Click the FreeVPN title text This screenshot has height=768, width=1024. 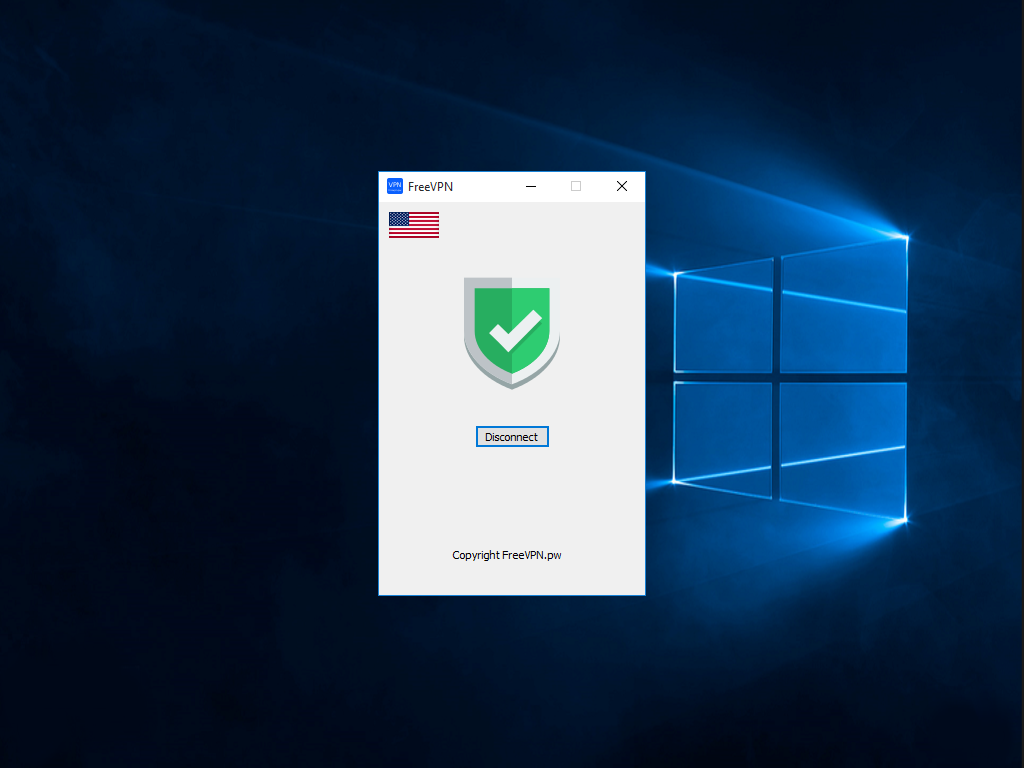[430, 187]
